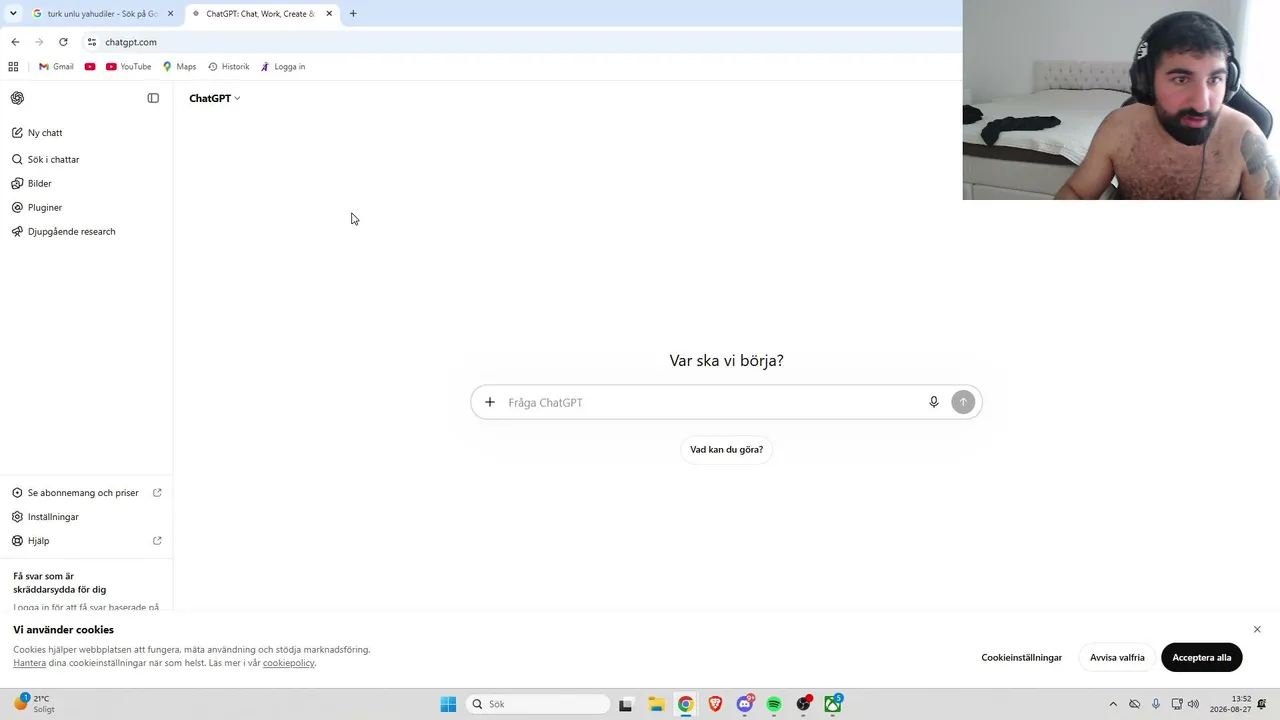Click Avvisa valfria button
The height and width of the screenshot is (720, 1280).
click(1117, 657)
